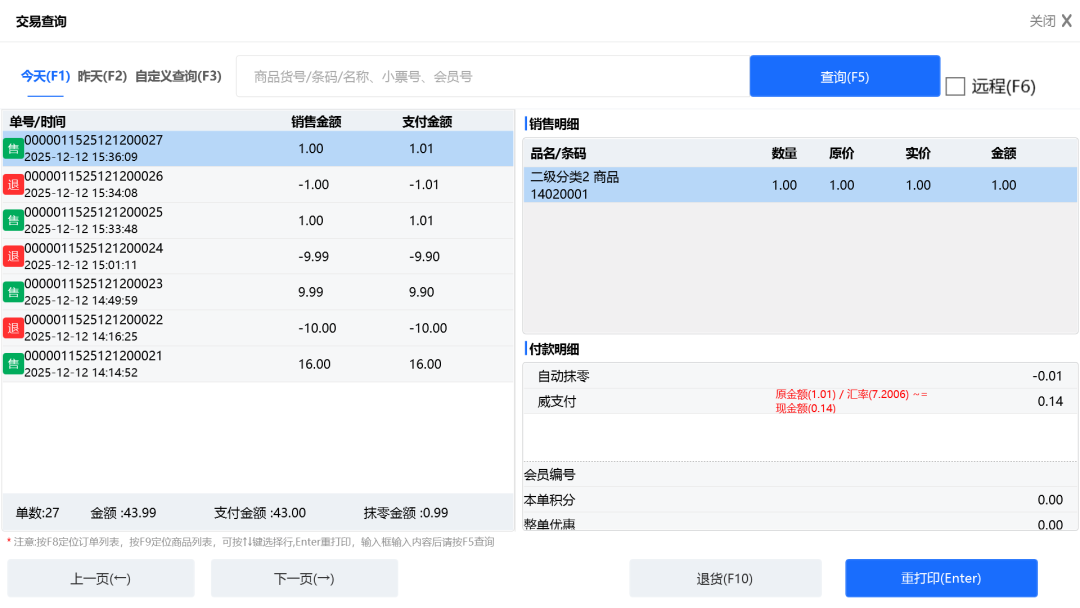Switch to 昨天(F2) tab
1080x608 pixels.
point(102,76)
